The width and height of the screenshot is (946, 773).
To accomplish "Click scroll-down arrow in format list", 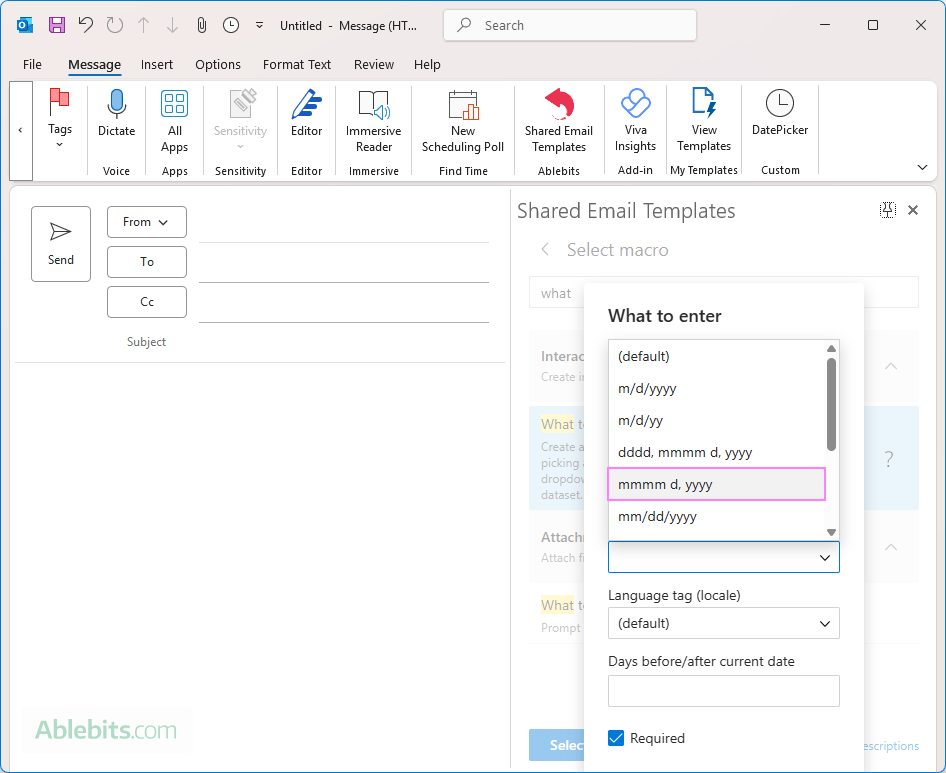I will pos(831,532).
